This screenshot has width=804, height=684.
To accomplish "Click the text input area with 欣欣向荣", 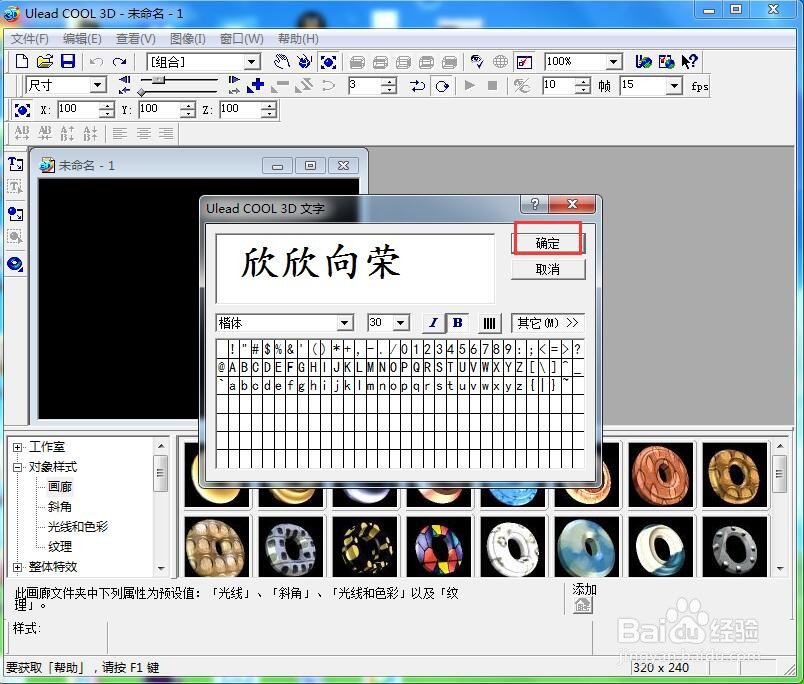I will click(x=355, y=269).
